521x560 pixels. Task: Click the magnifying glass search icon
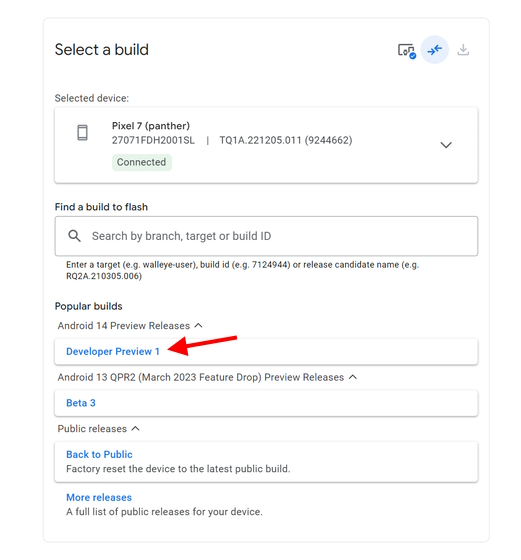point(74,236)
